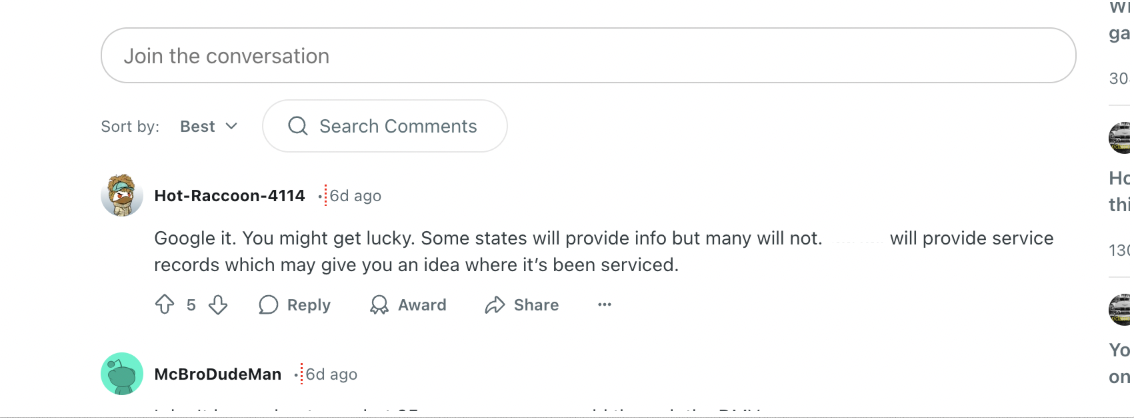Open the top sidebar post thumbnail on right

tap(1121, 138)
